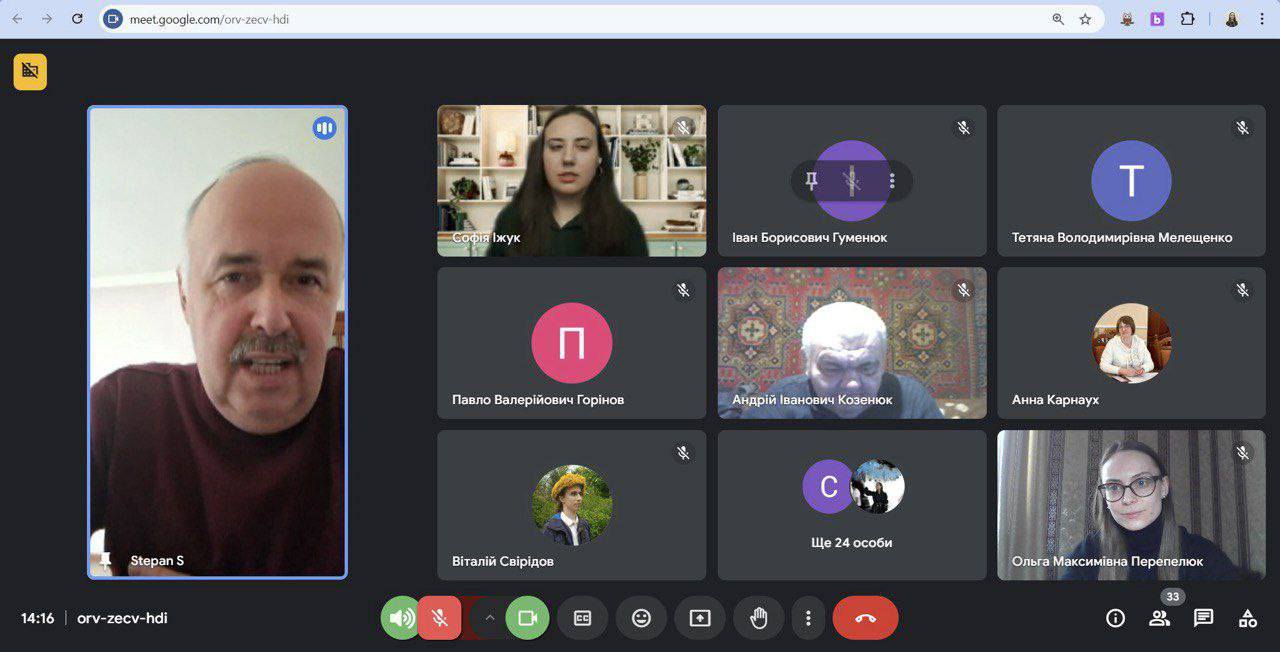The image size is (1280, 652).
Task: Open more options in the call toolbar
Action: pyautogui.click(x=808, y=618)
